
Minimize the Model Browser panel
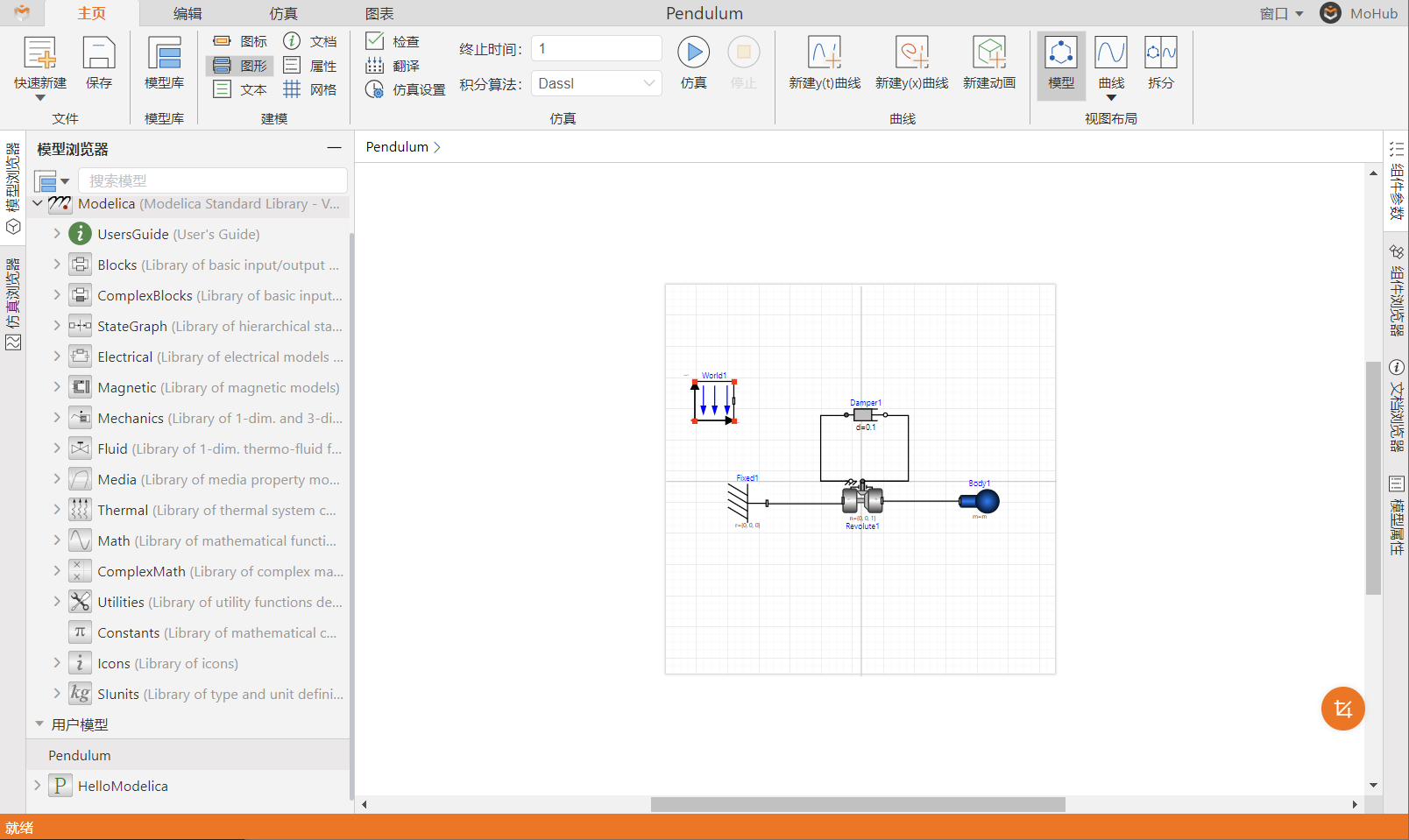point(334,148)
